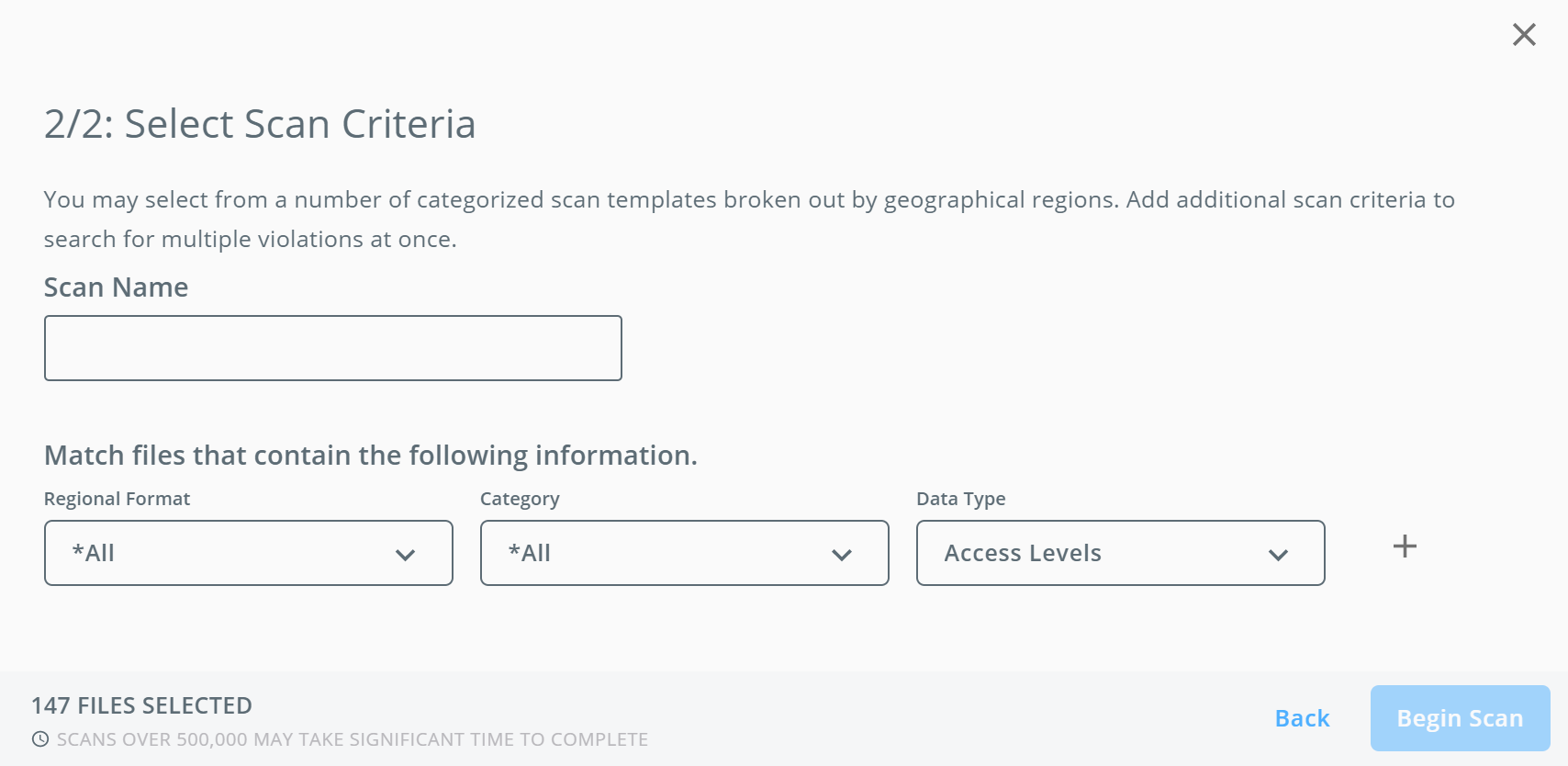Open the Access Levels Data Type dropdown
This screenshot has width=1568, height=766.
(1121, 553)
